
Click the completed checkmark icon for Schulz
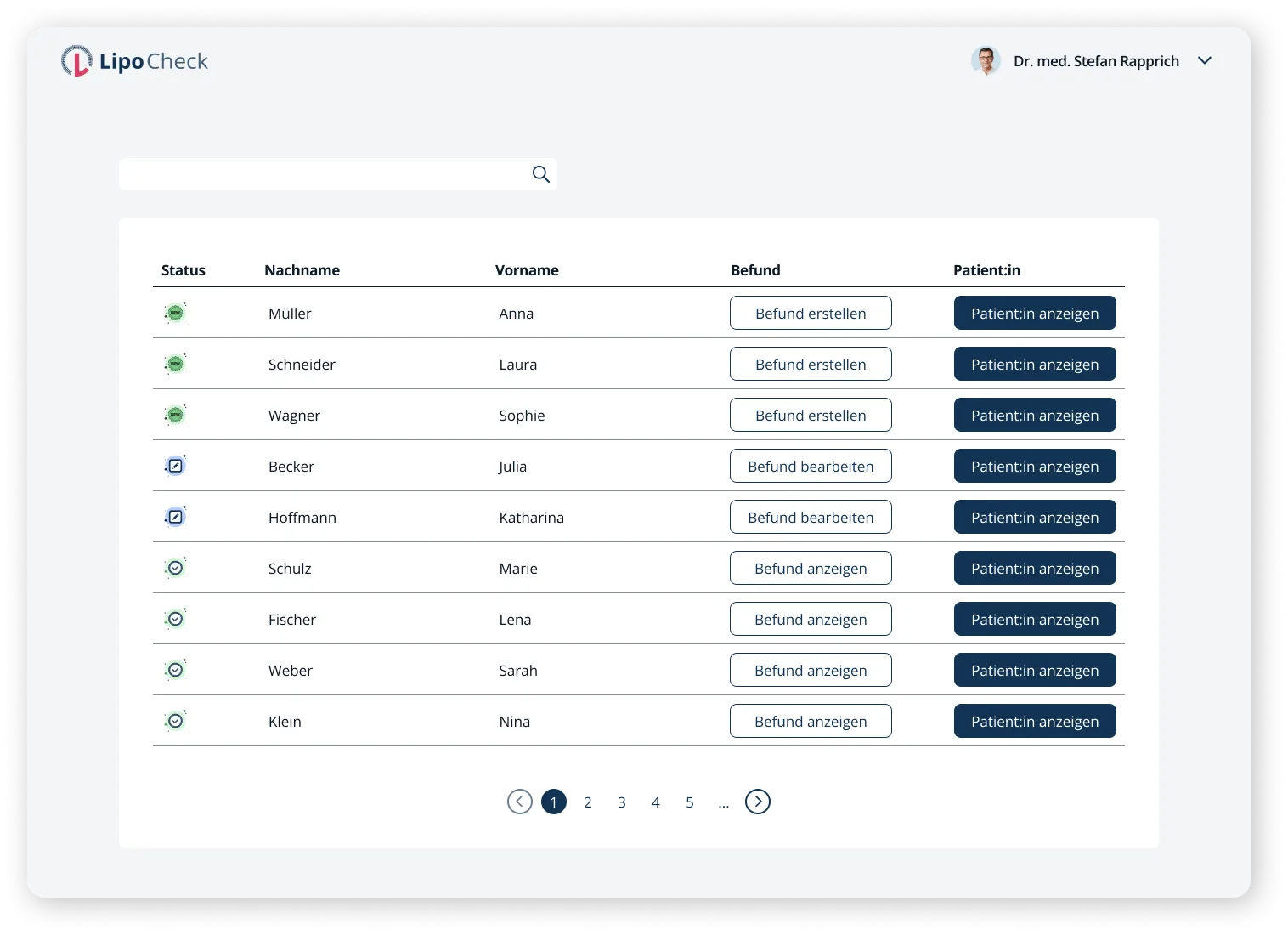[175, 567]
